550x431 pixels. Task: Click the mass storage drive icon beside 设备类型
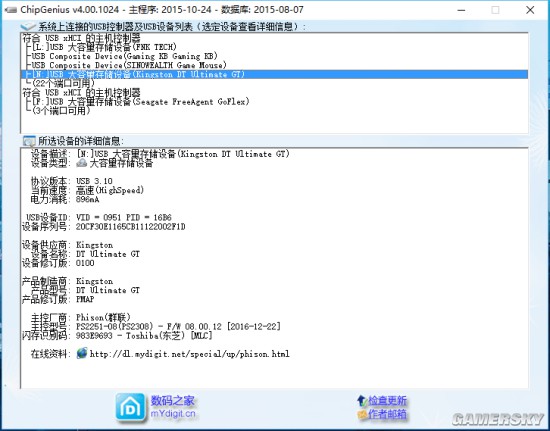tap(81, 163)
